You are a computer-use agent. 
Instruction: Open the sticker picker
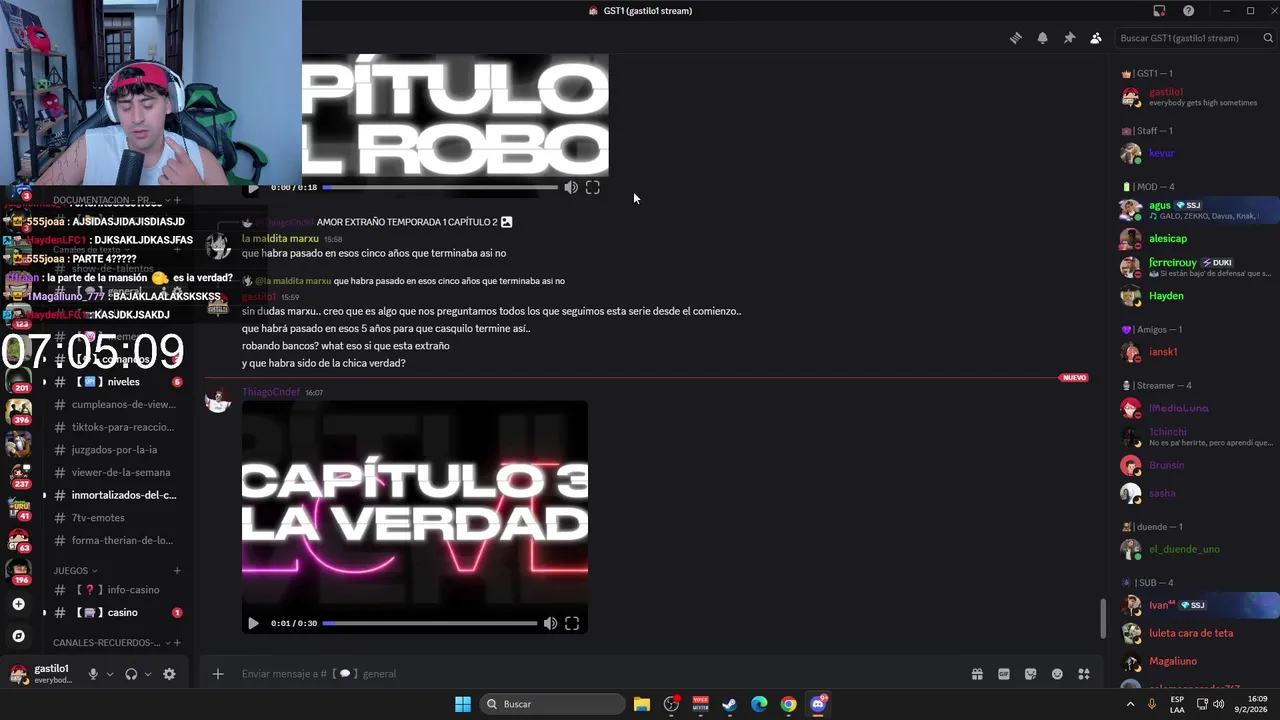click(1031, 674)
